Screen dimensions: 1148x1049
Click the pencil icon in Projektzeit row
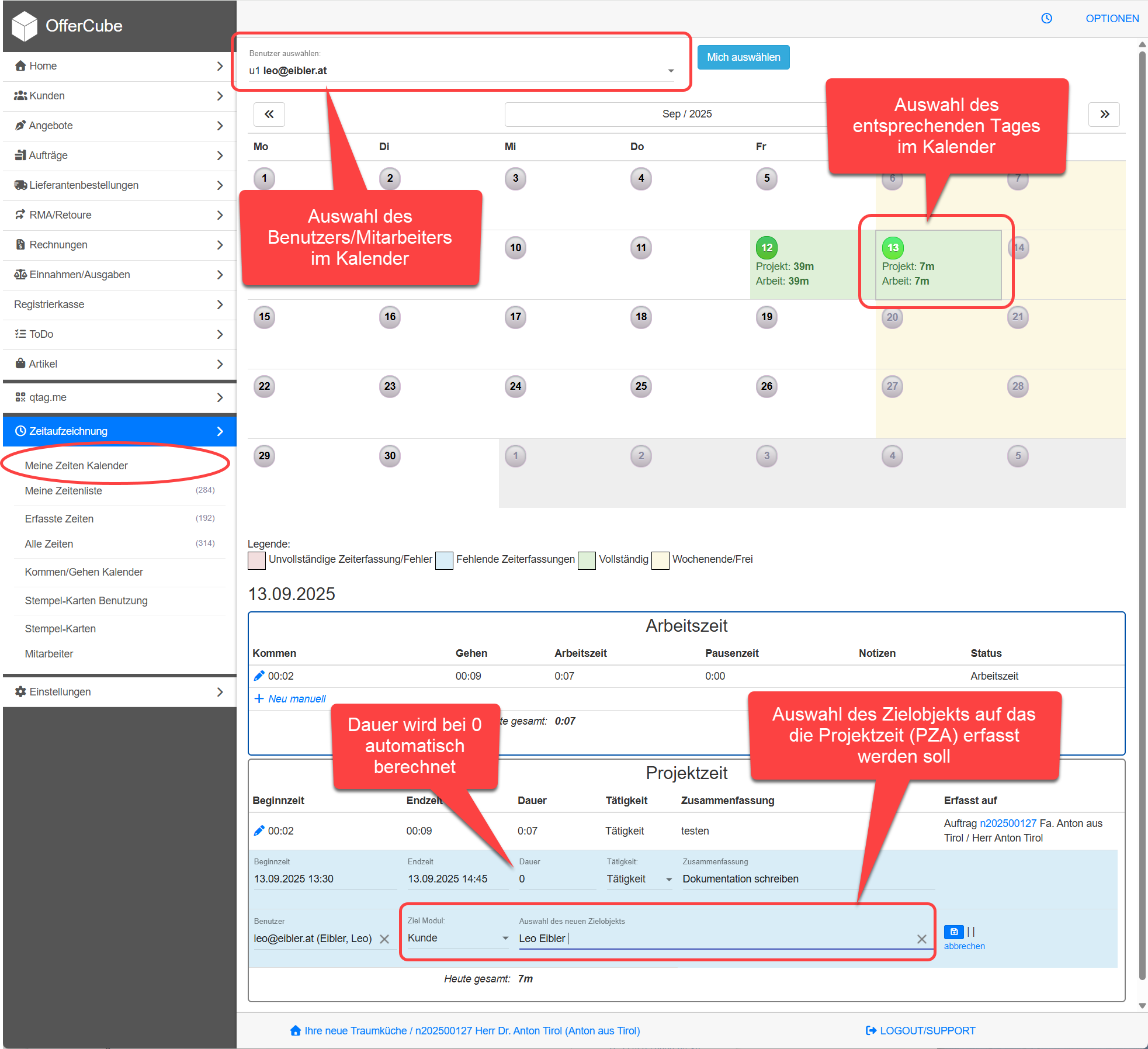[x=259, y=830]
